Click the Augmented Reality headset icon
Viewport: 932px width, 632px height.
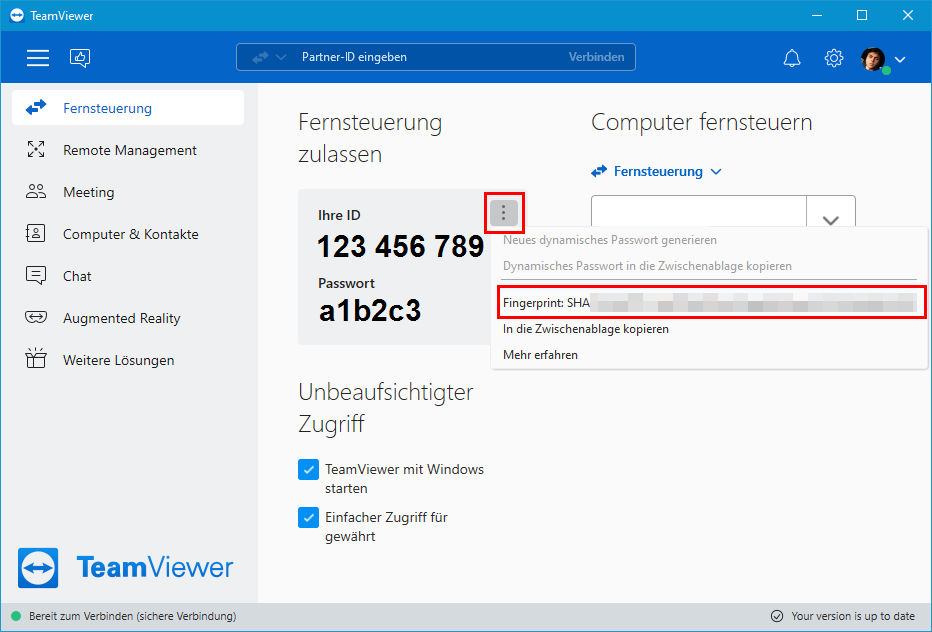tap(36, 317)
